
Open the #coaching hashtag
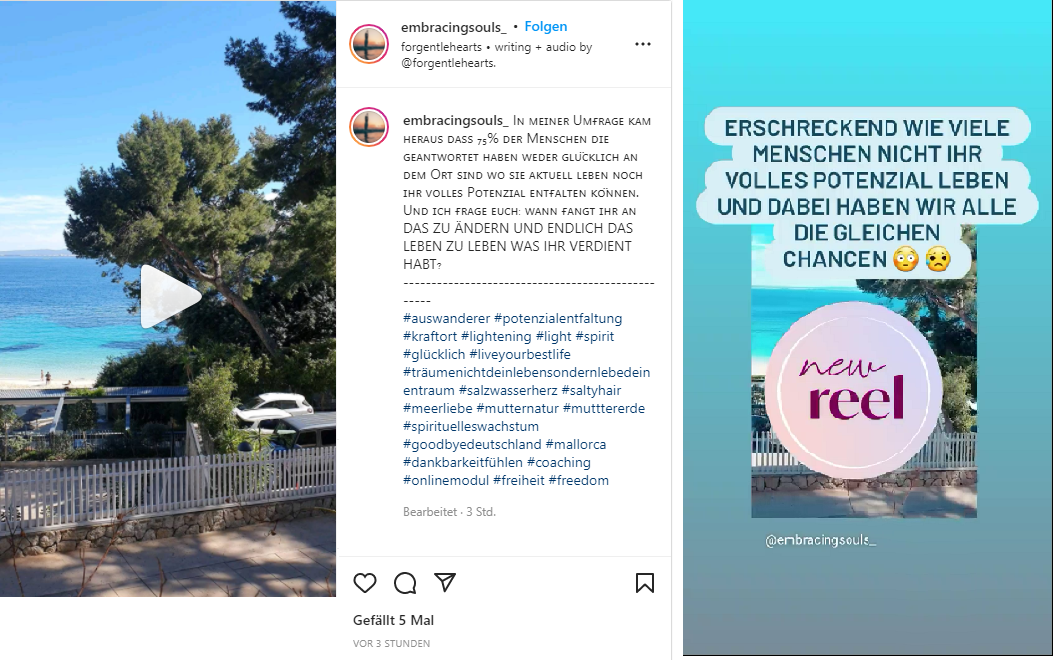[558, 462]
